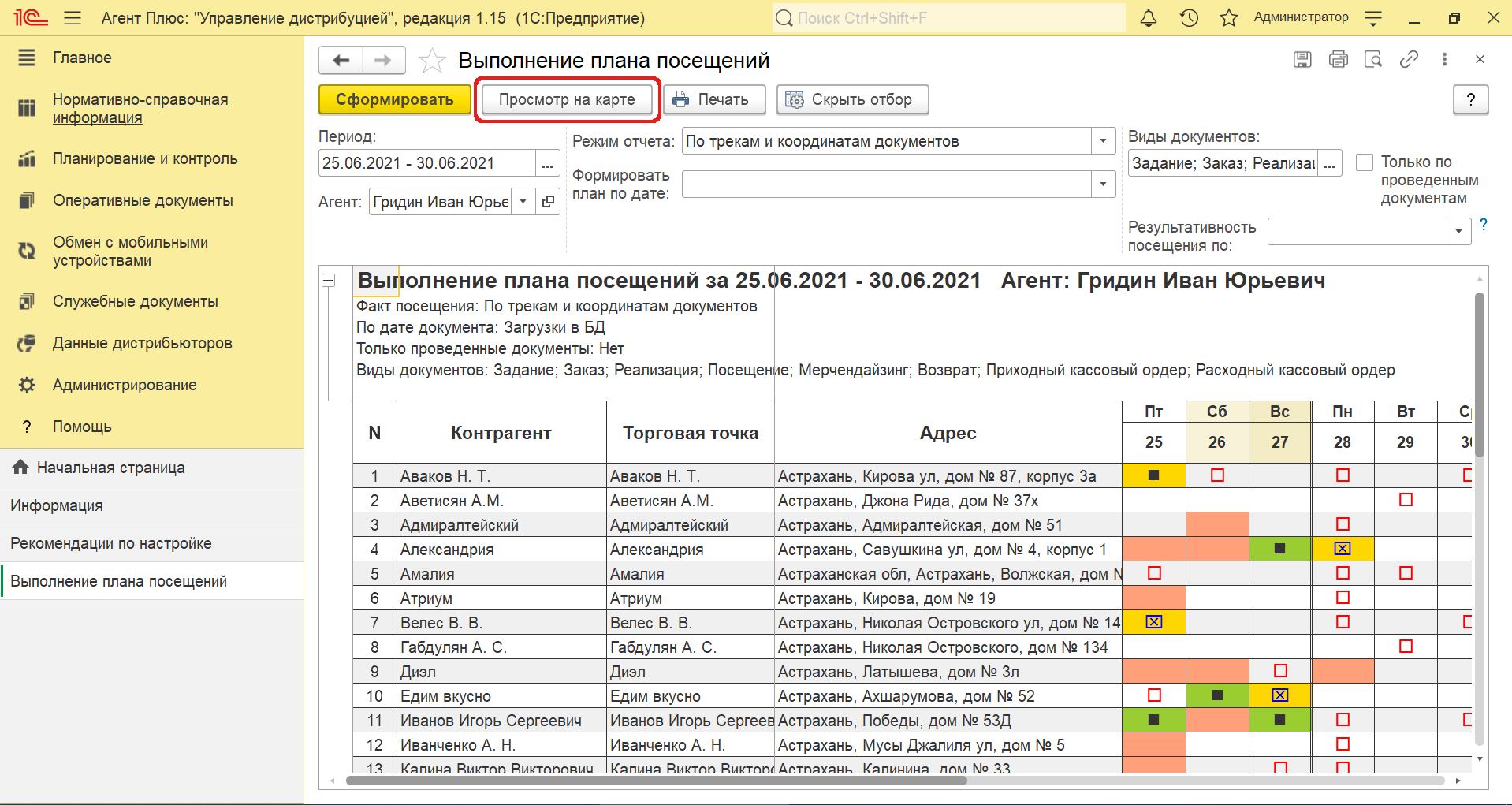Open period selection ellipsis button
This screenshot has height=805, width=1512.
547,163
